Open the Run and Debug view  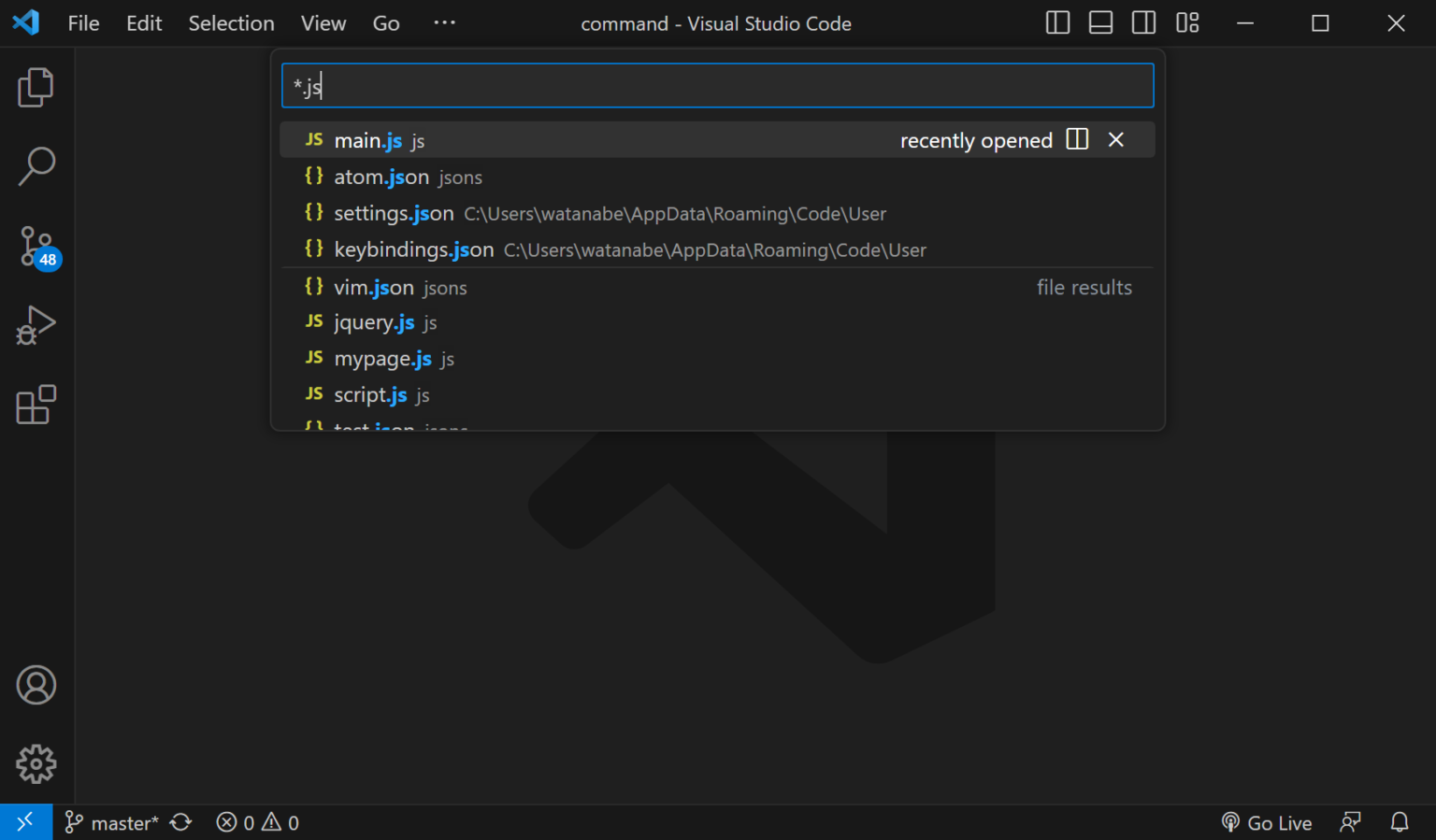36,325
